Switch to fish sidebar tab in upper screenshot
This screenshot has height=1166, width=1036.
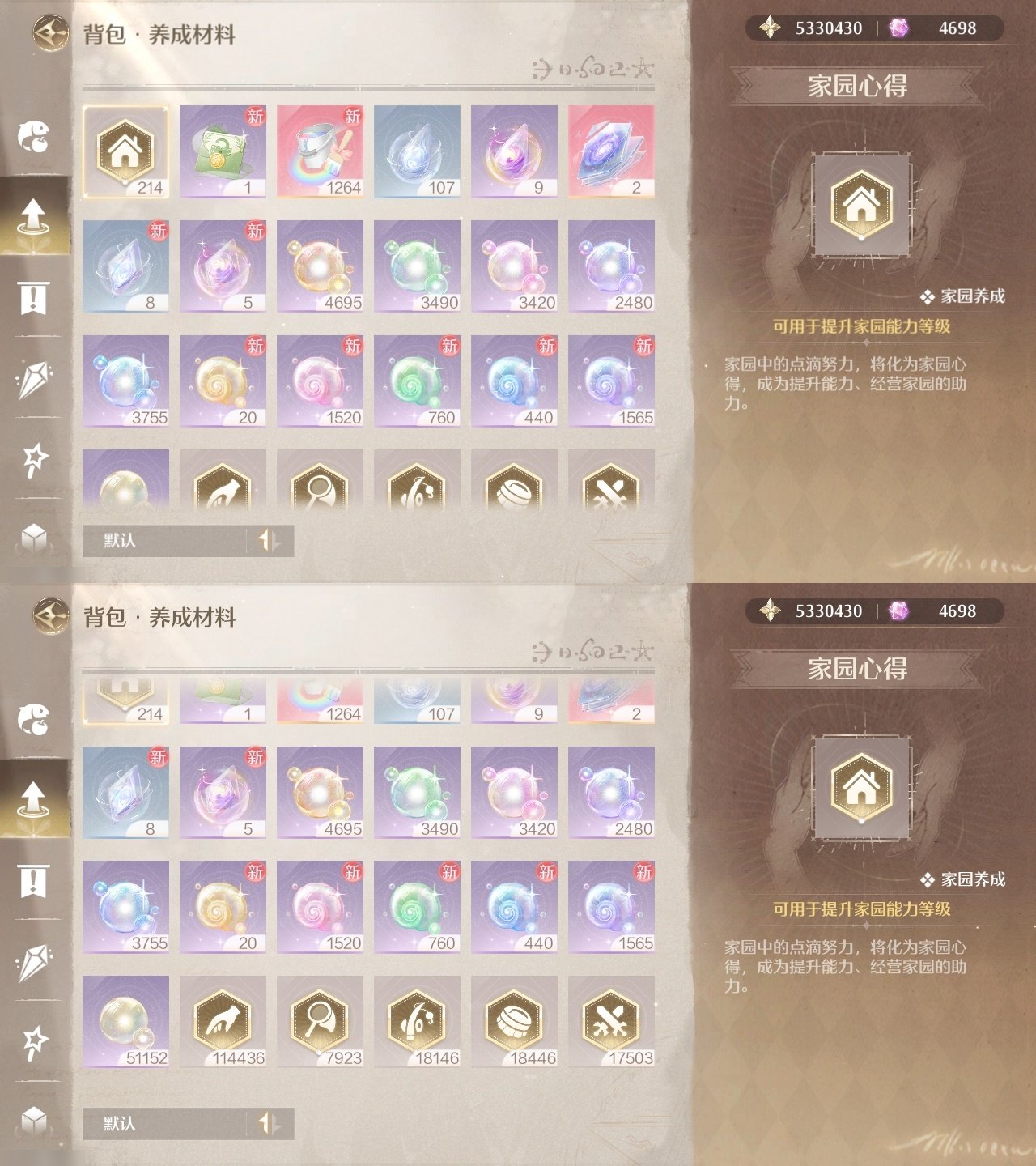[34, 136]
